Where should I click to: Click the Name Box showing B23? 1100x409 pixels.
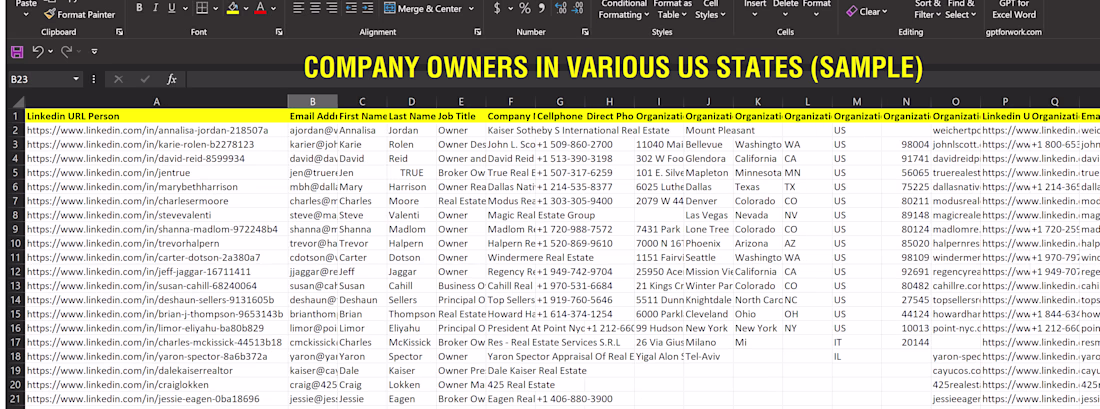pyautogui.click(x=40, y=79)
